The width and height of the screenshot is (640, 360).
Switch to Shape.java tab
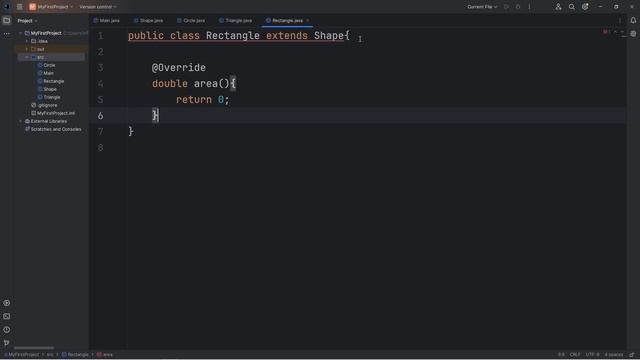[x=149, y=20]
